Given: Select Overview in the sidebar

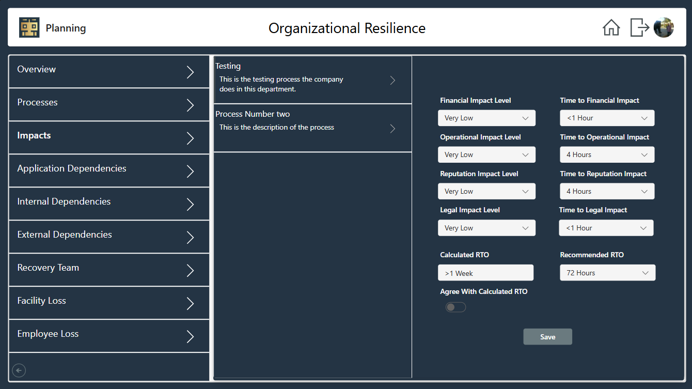Looking at the screenshot, I should click(109, 71).
